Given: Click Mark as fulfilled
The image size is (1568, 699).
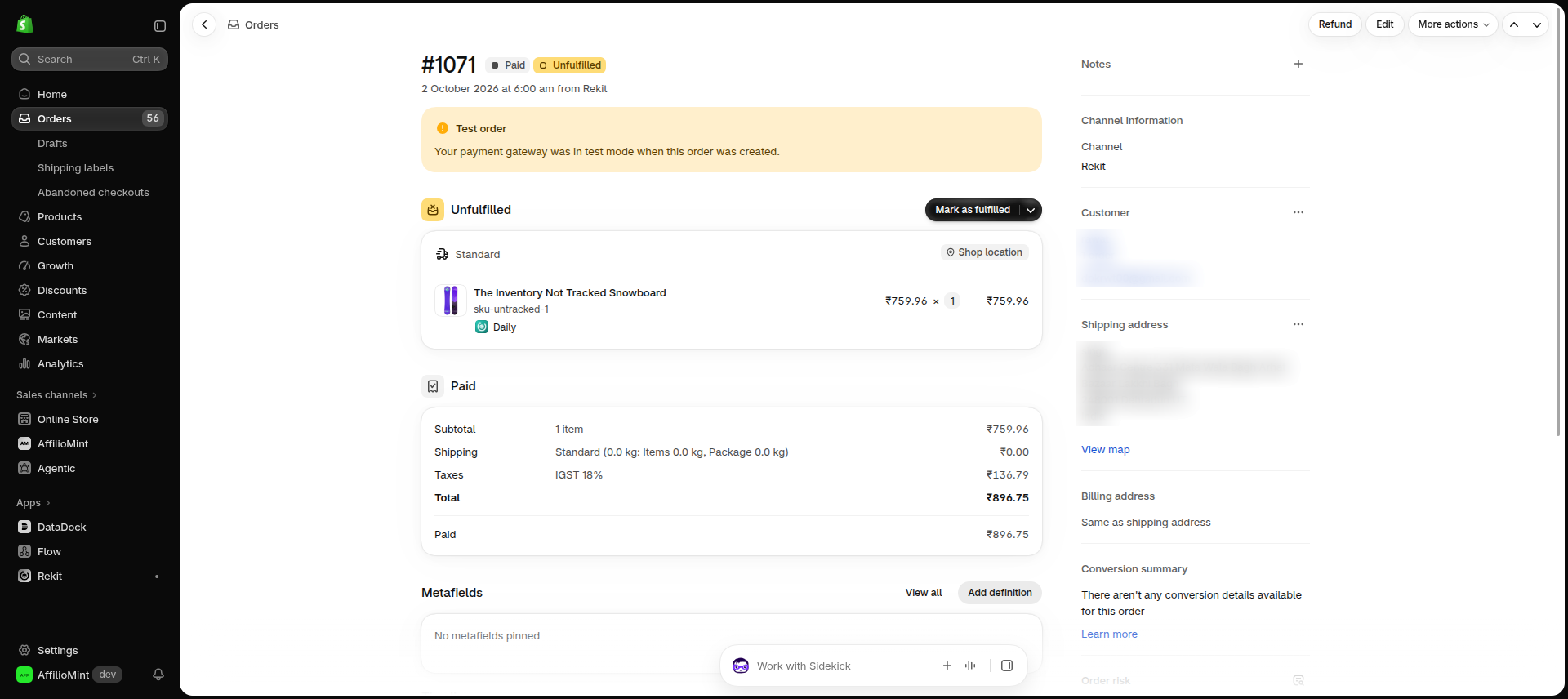Looking at the screenshot, I should tap(973, 210).
